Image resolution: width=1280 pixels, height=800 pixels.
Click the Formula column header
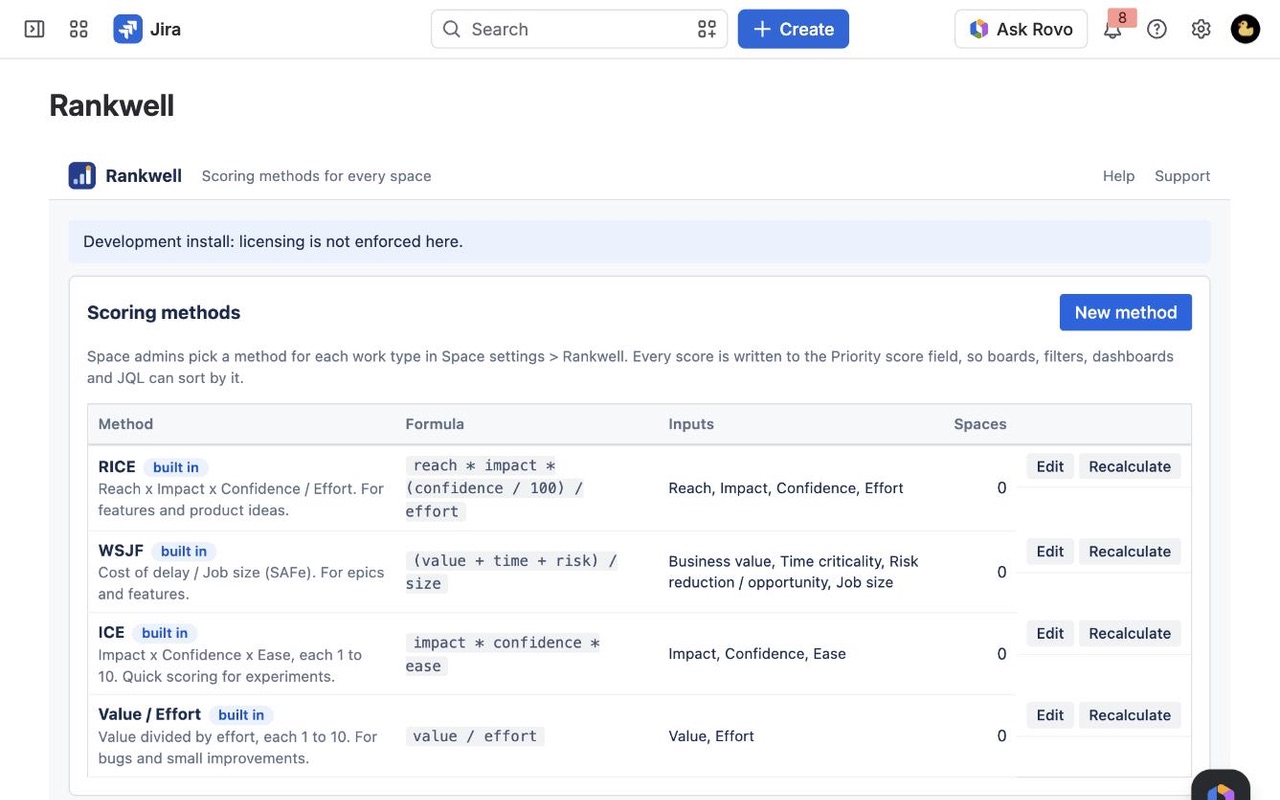434,424
